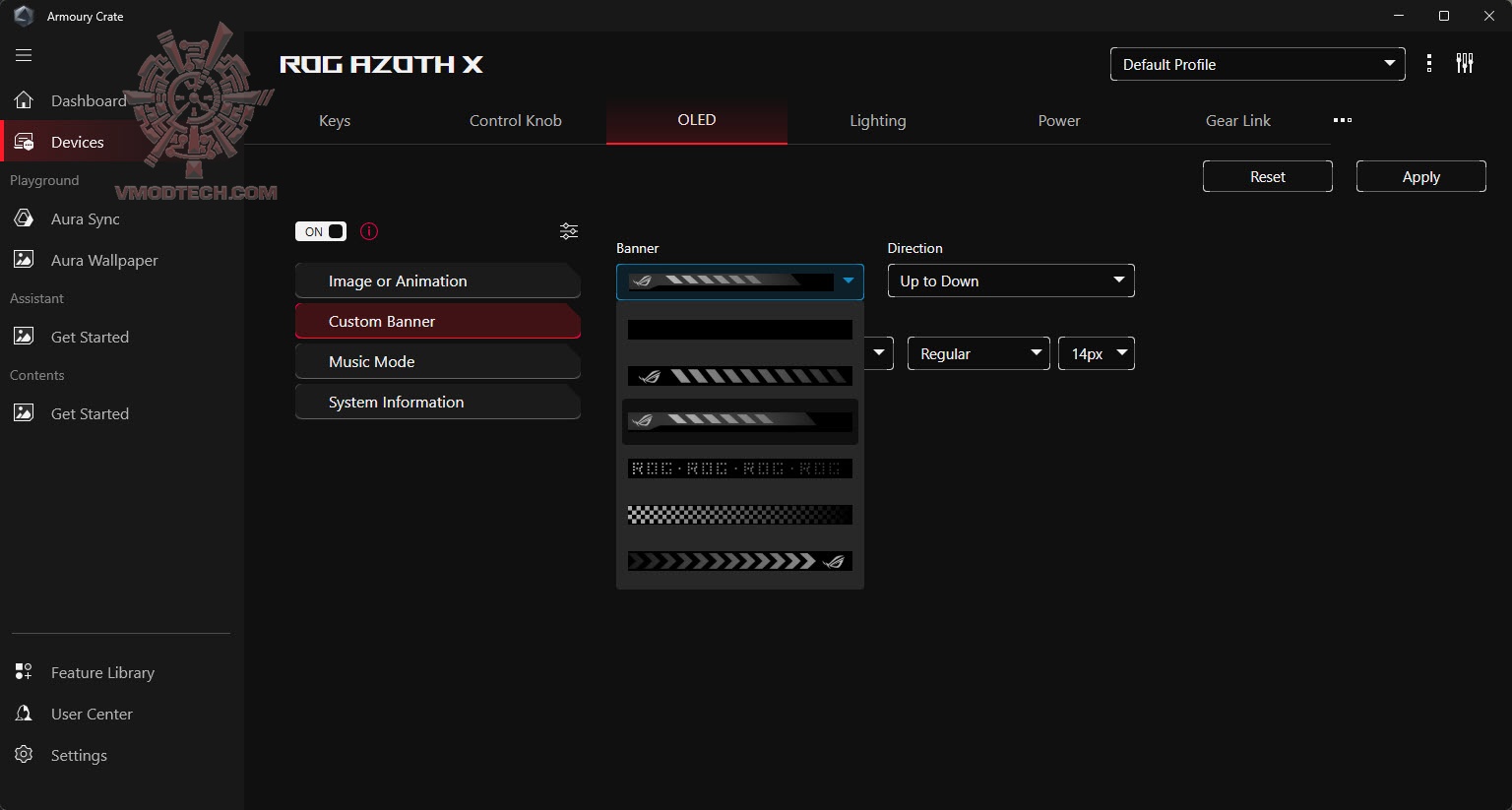Switch to the Keys tab

pyautogui.click(x=335, y=121)
